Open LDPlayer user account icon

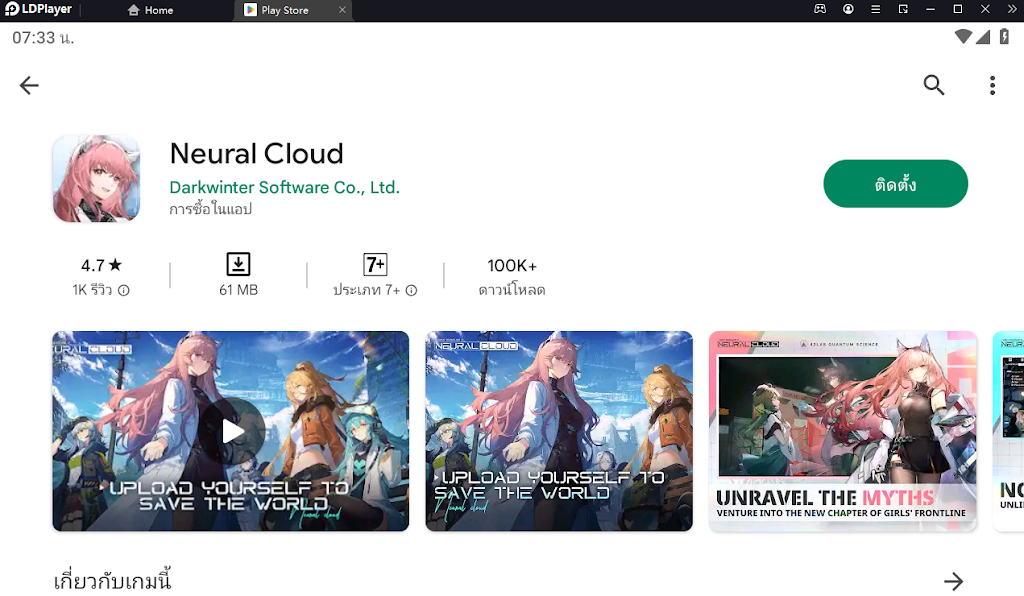(848, 9)
